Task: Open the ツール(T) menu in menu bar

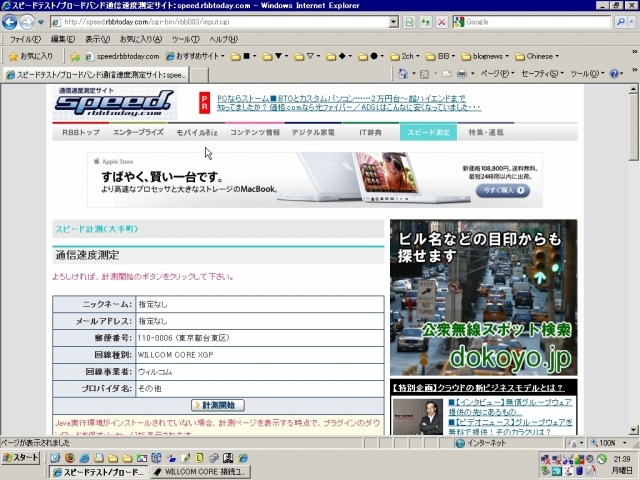Action: [x=185, y=40]
